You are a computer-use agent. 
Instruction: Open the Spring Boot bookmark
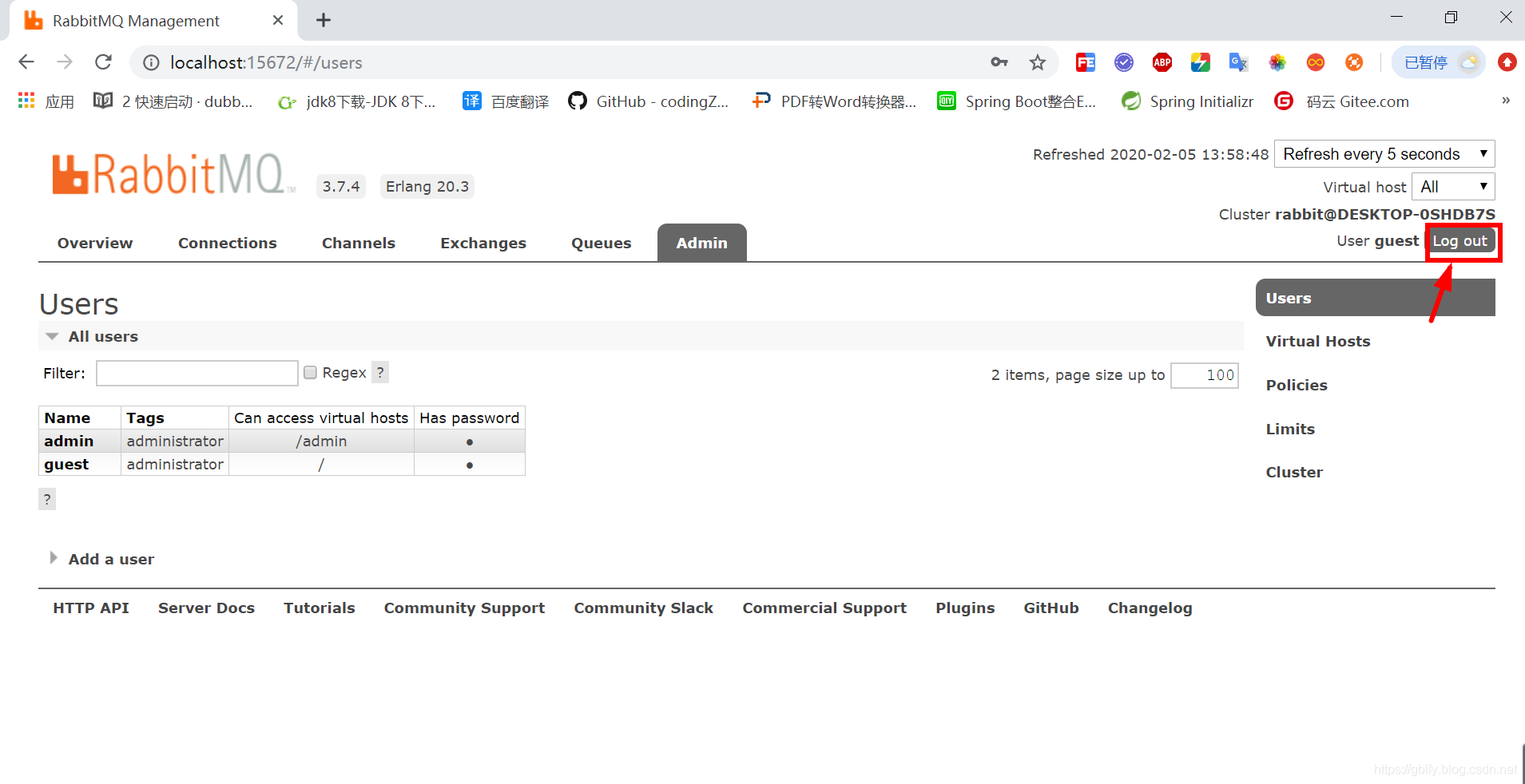[1016, 101]
